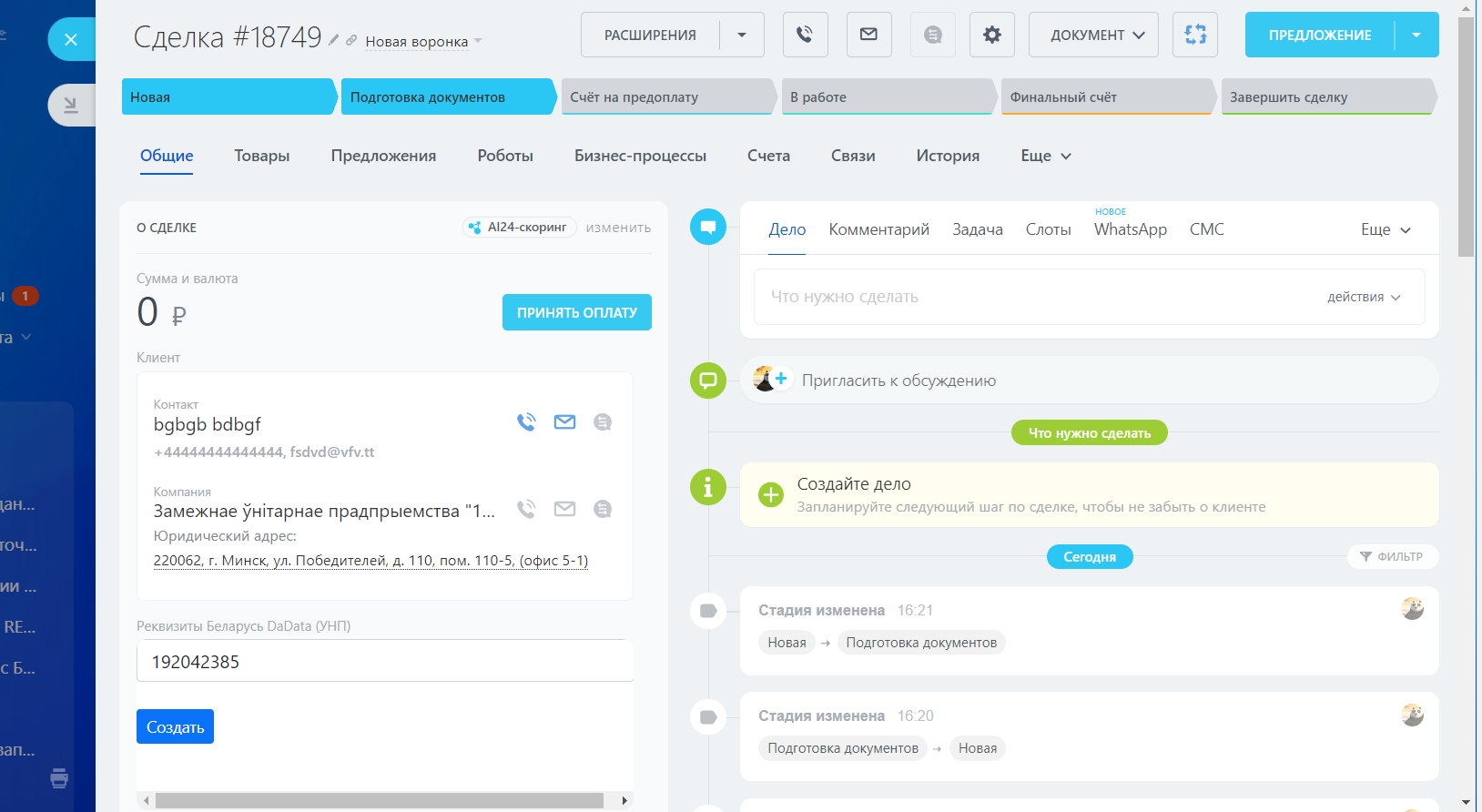Click the horizontal scrollbar right arrow
Image resolution: width=1482 pixels, height=812 pixels.
tap(624, 800)
